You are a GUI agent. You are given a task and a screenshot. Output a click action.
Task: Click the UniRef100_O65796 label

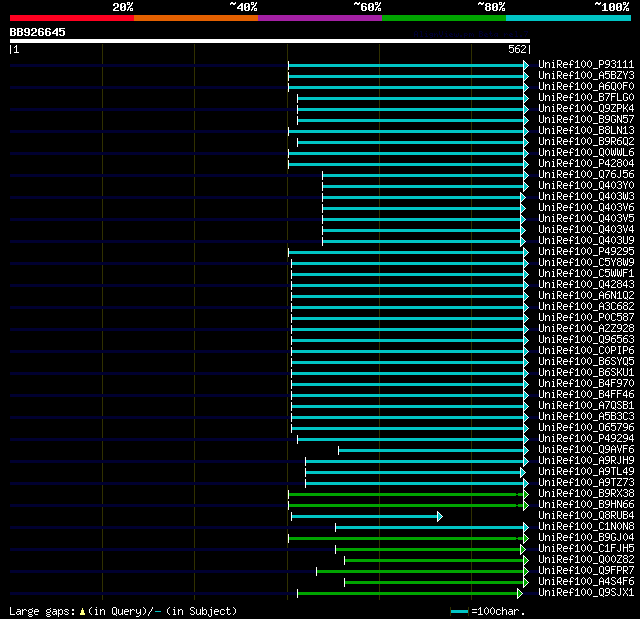[x=586, y=428]
